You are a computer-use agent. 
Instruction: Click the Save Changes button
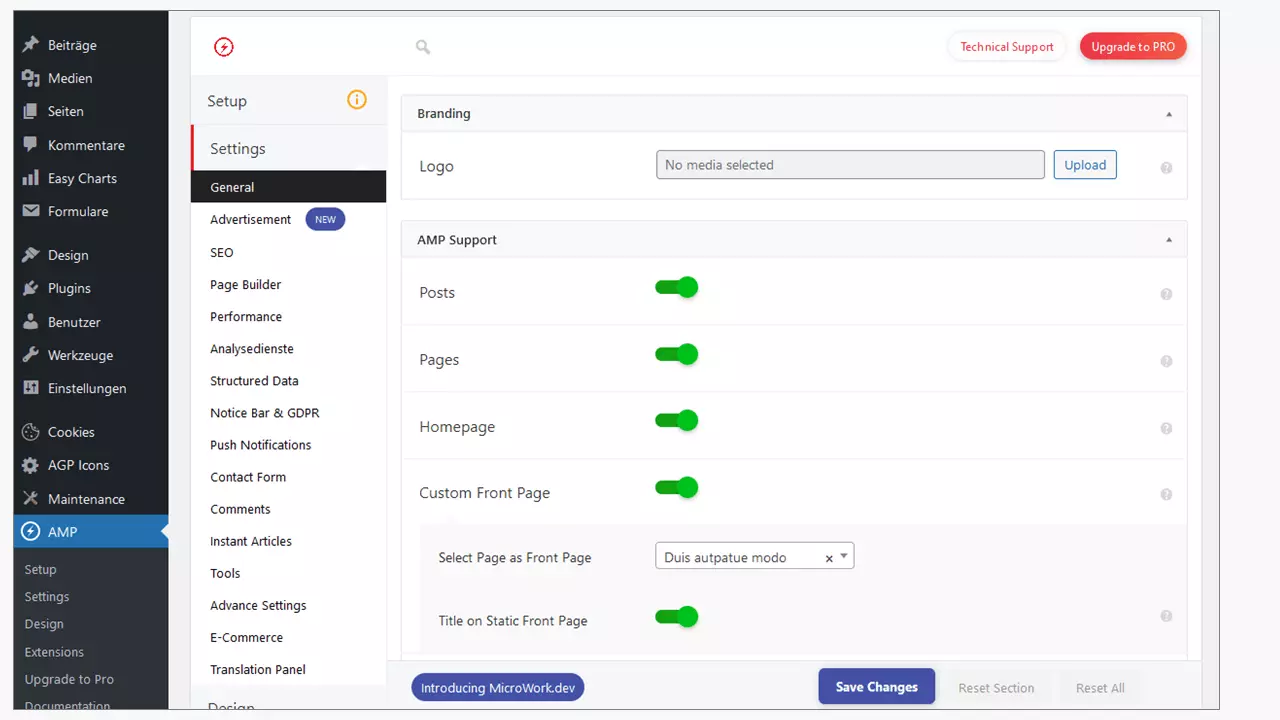(877, 687)
